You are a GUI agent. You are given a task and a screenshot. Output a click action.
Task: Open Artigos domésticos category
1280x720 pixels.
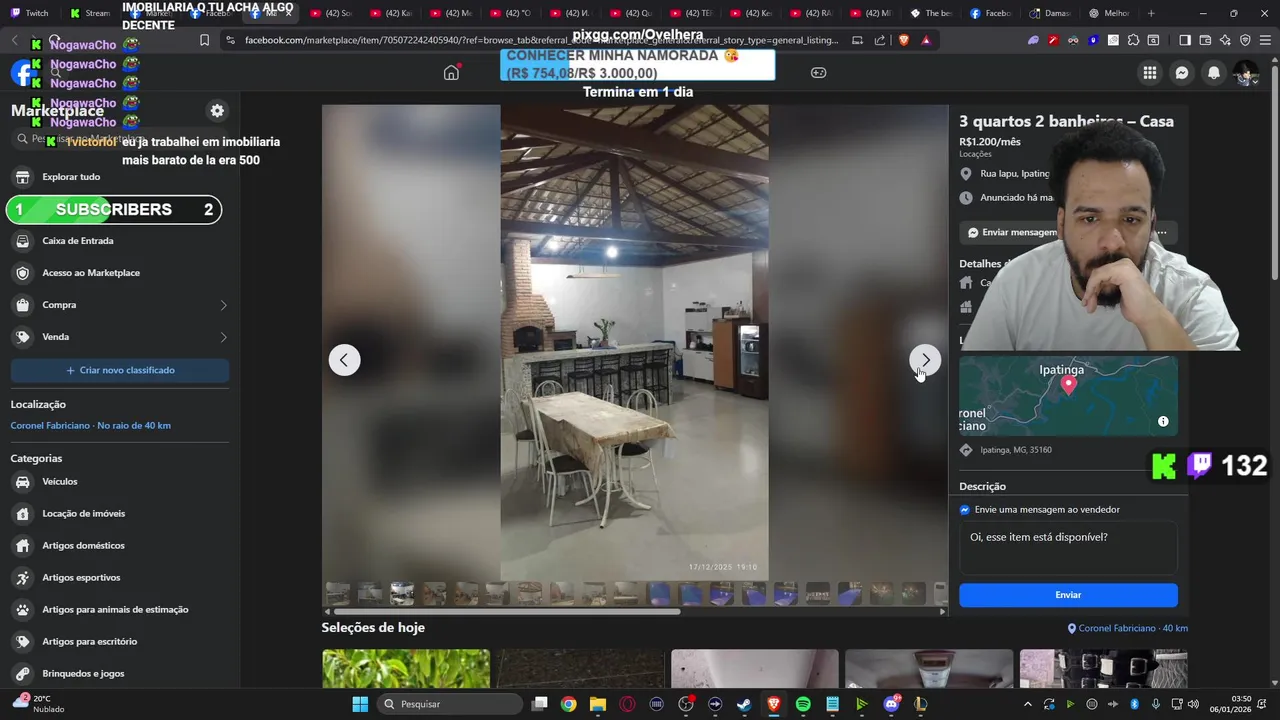[119, 546]
